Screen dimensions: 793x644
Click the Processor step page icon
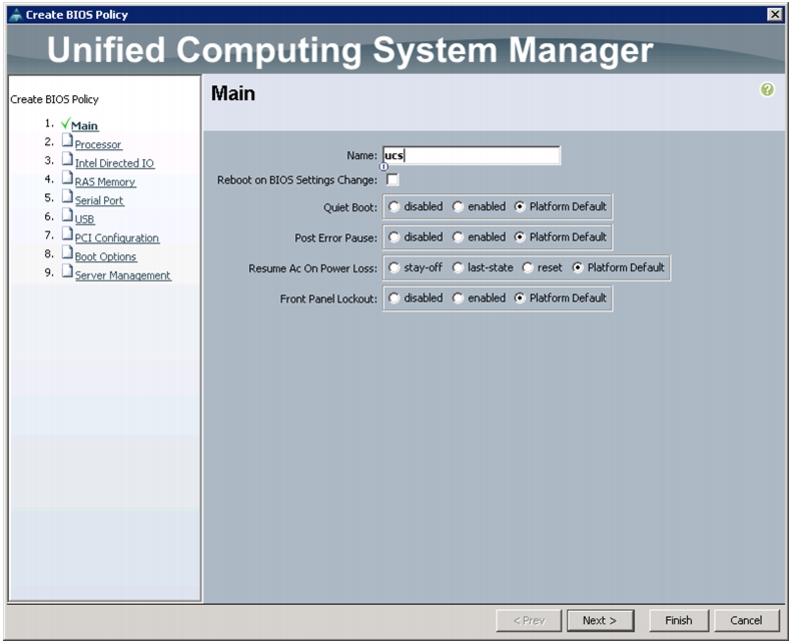pos(67,140)
